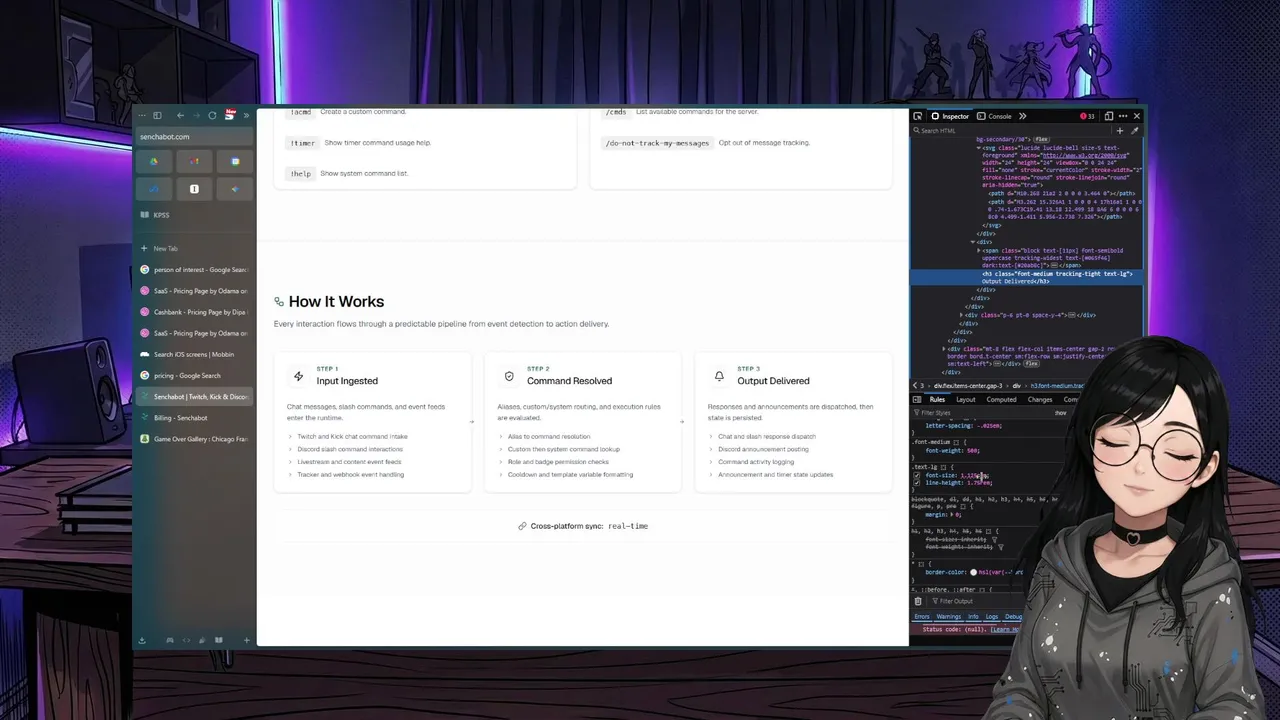Viewport: 1280px width, 720px height.
Task: Switch to the Console tab in DevTools
Action: coord(995,116)
